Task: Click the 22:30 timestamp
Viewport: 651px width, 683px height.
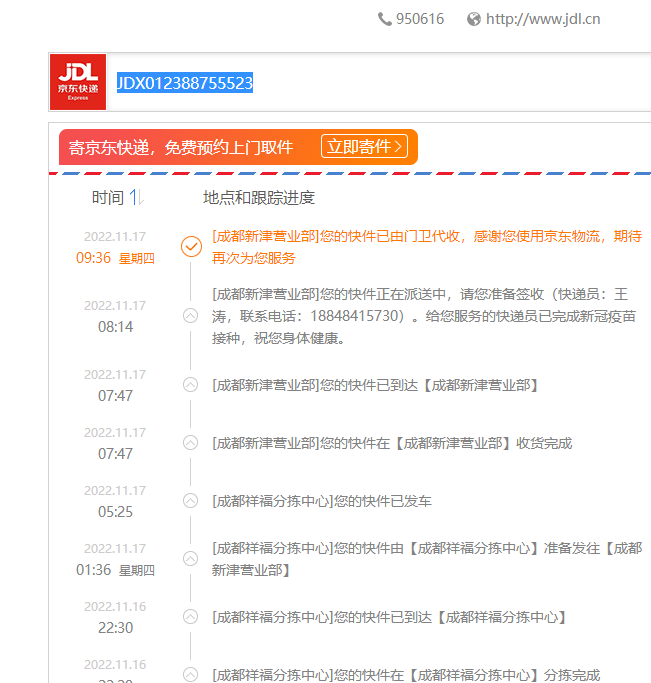Action: [x=115, y=628]
